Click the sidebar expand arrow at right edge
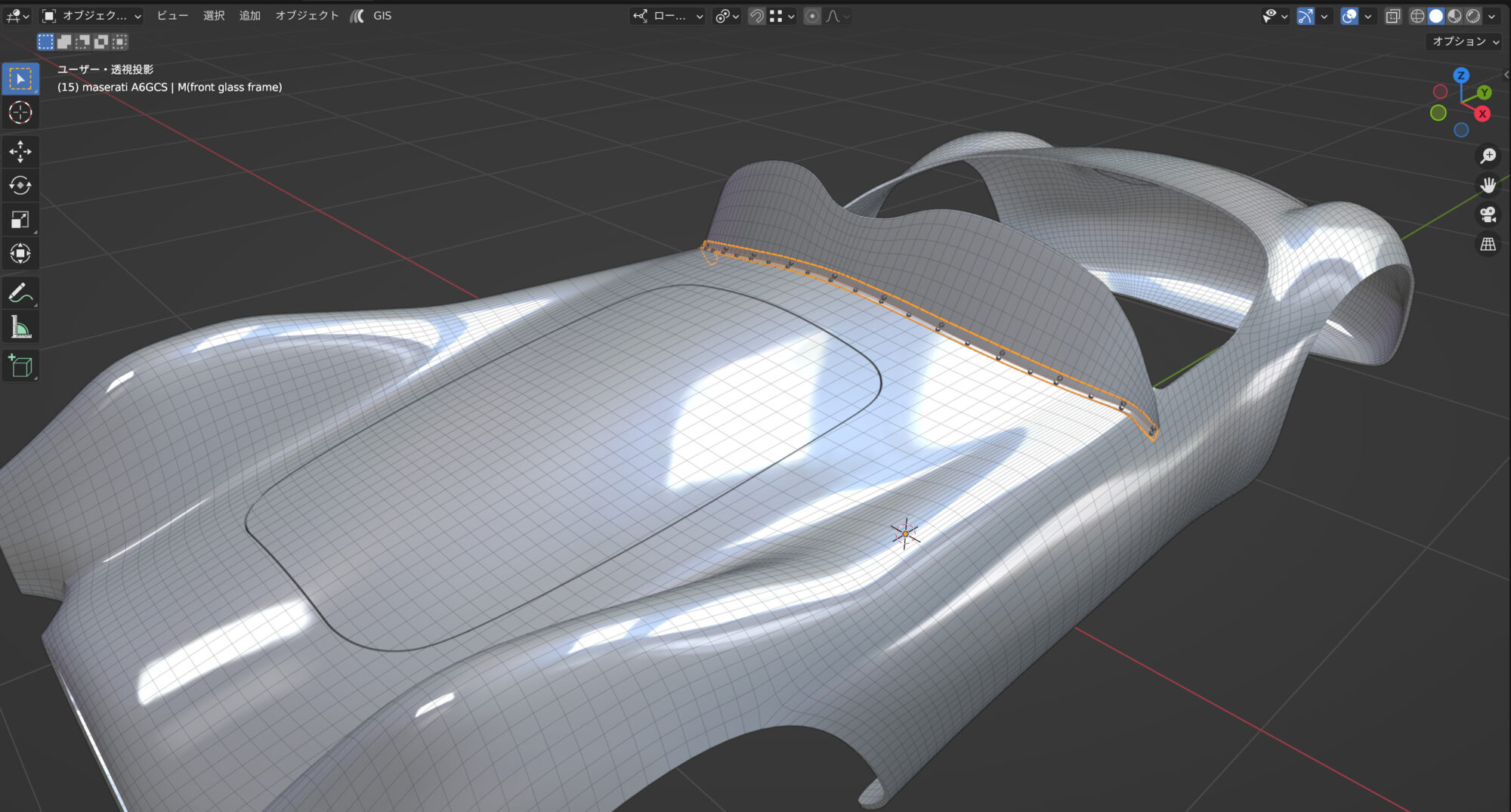This screenshot has width=1511, height=812. click(x=1506, y=74)
